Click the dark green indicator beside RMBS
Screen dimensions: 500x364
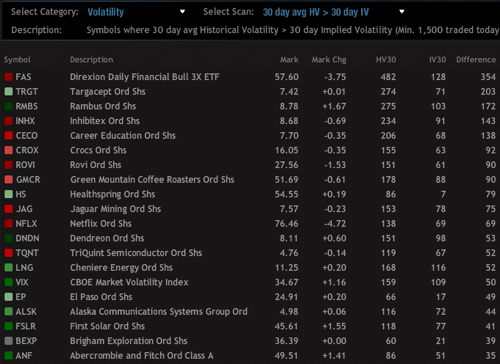[x=9, y=106]
